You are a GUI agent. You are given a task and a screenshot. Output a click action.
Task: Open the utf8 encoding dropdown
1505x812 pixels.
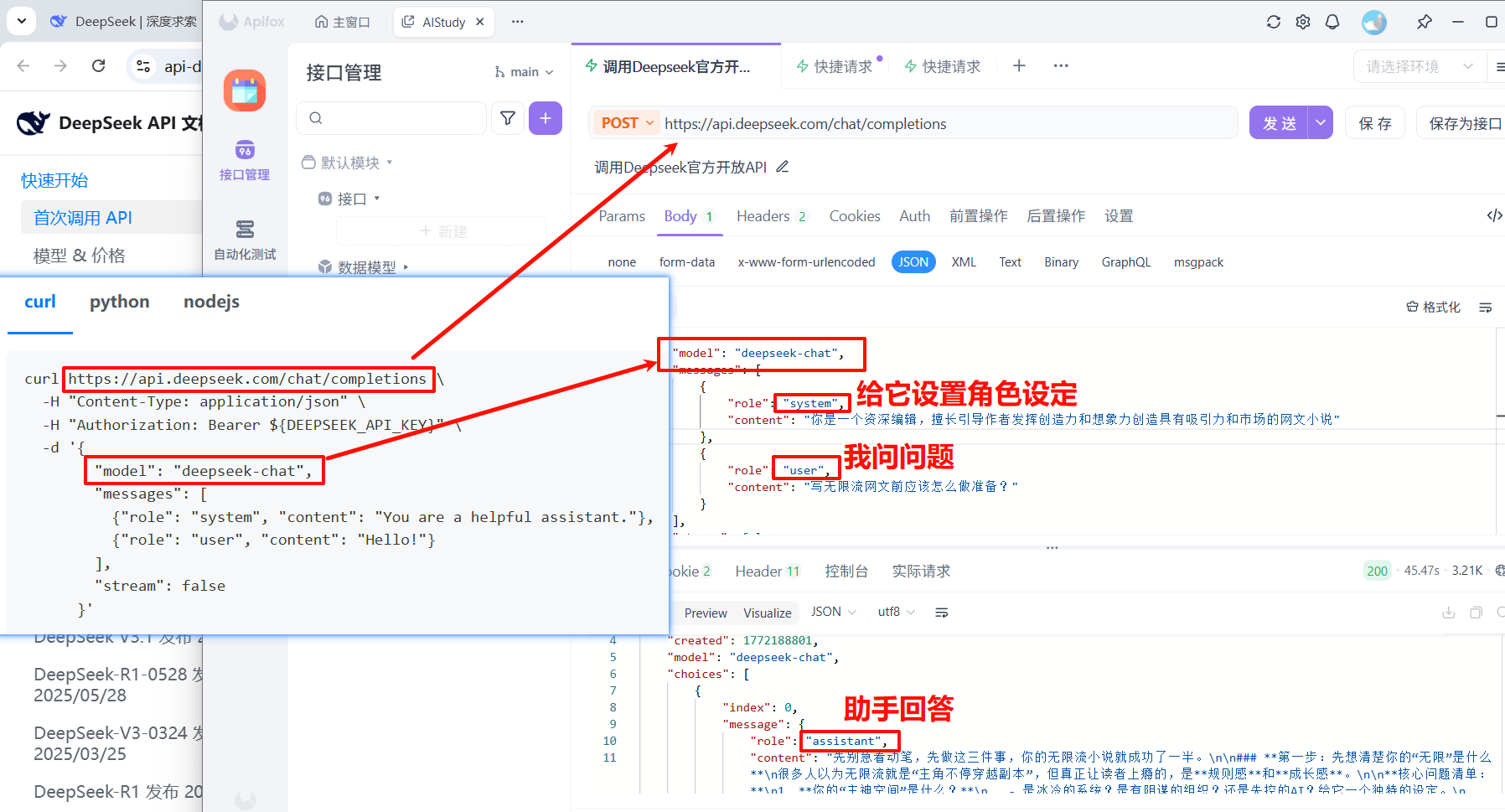pyautogui.click(x=896, y=612)
